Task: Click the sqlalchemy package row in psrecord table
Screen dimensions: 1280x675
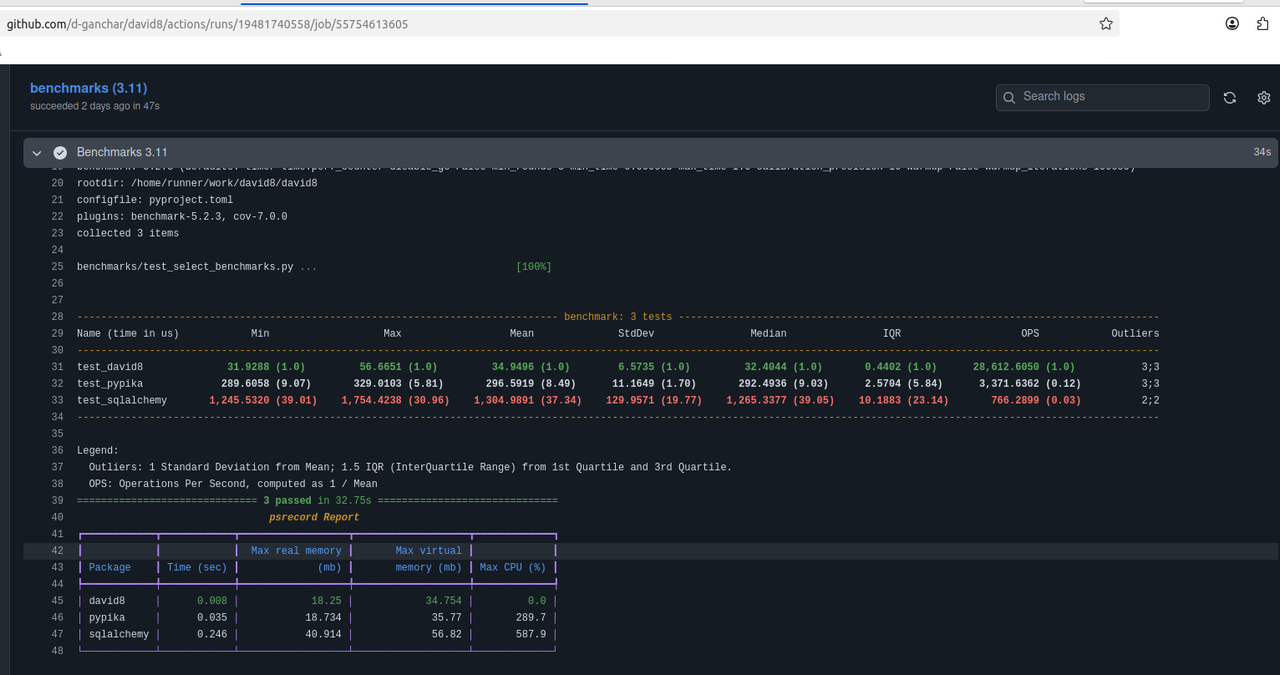Action: point(317,635)
